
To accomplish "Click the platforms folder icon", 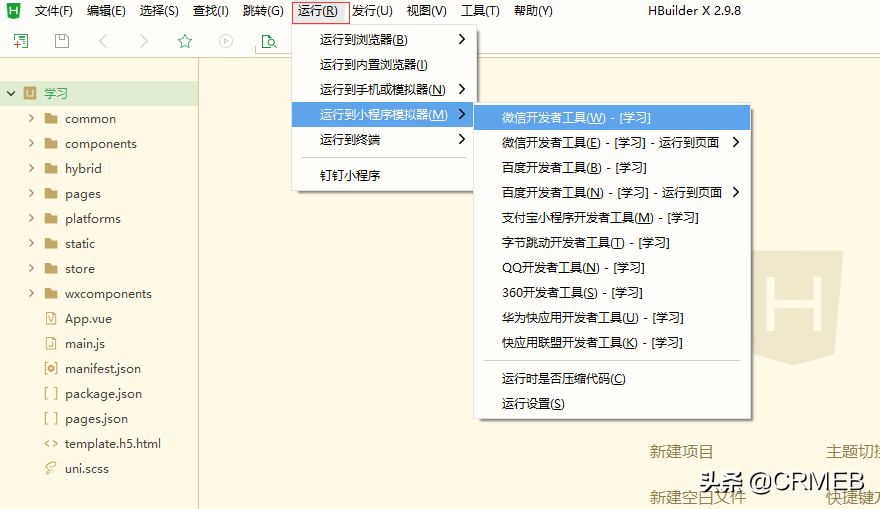I will [x=51, y=218].
